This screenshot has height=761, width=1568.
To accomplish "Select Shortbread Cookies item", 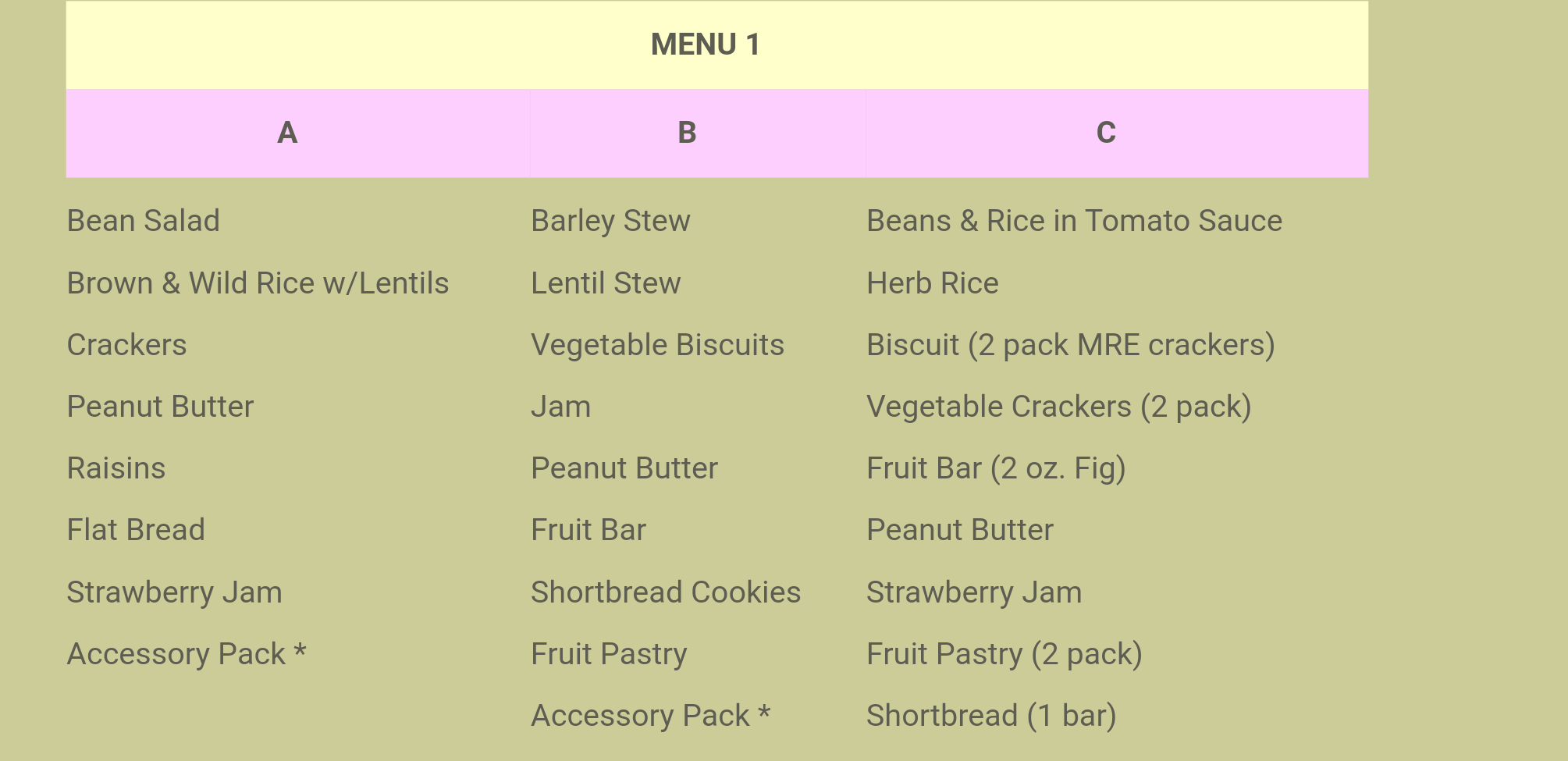I will (666, 592).
